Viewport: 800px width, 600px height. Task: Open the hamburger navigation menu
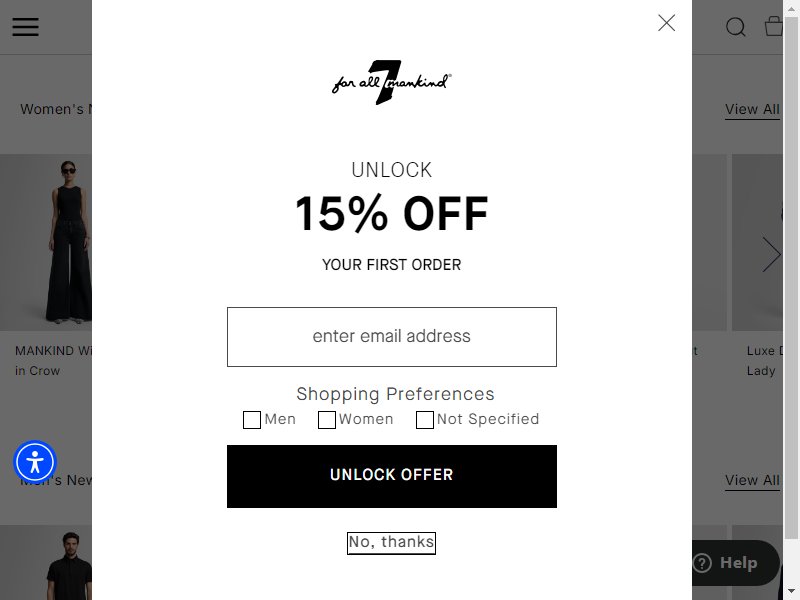pyautogui.click(x=26, y=27)
